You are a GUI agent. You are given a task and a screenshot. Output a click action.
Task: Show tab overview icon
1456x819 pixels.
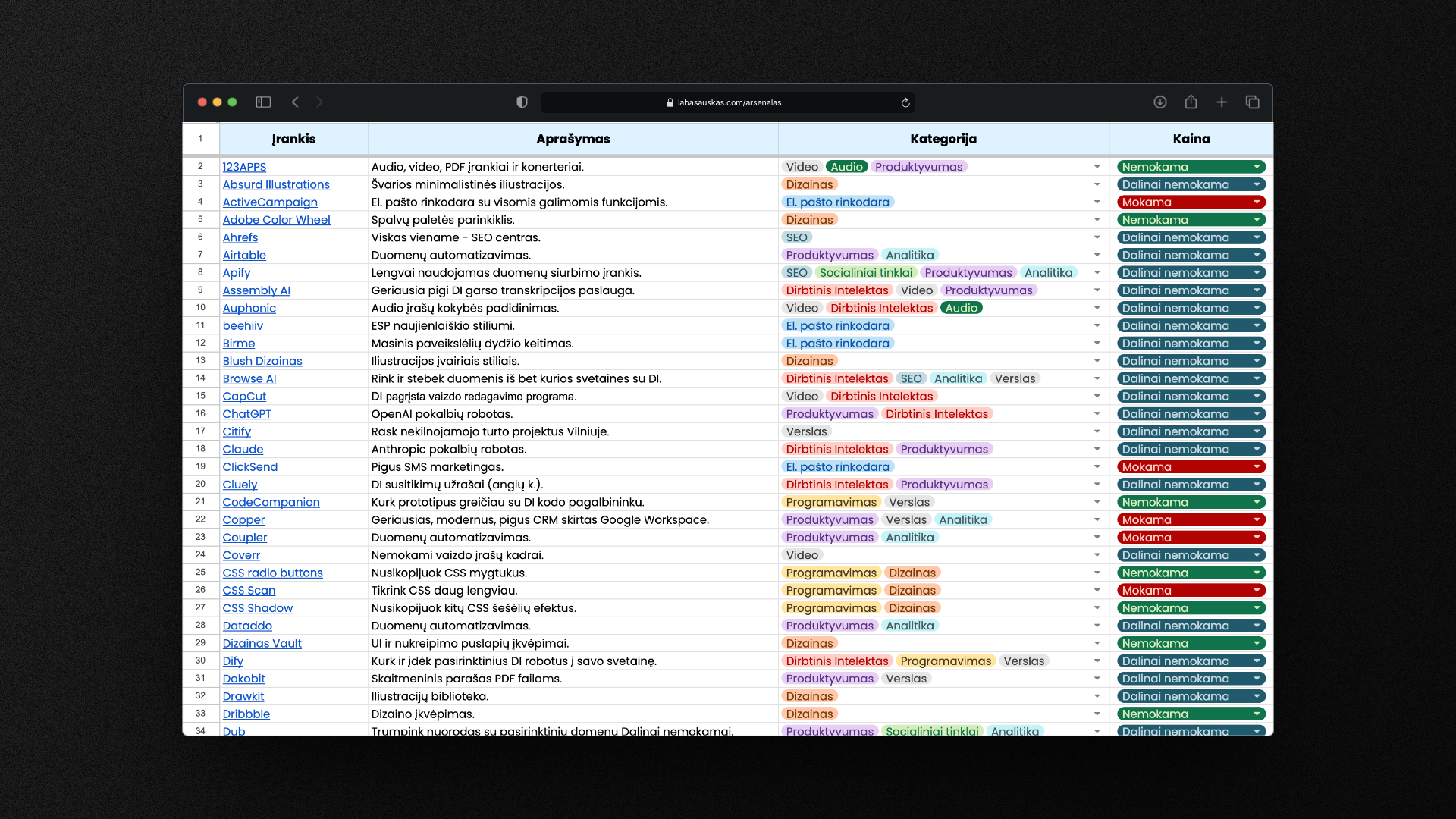tap(1252, 102)
